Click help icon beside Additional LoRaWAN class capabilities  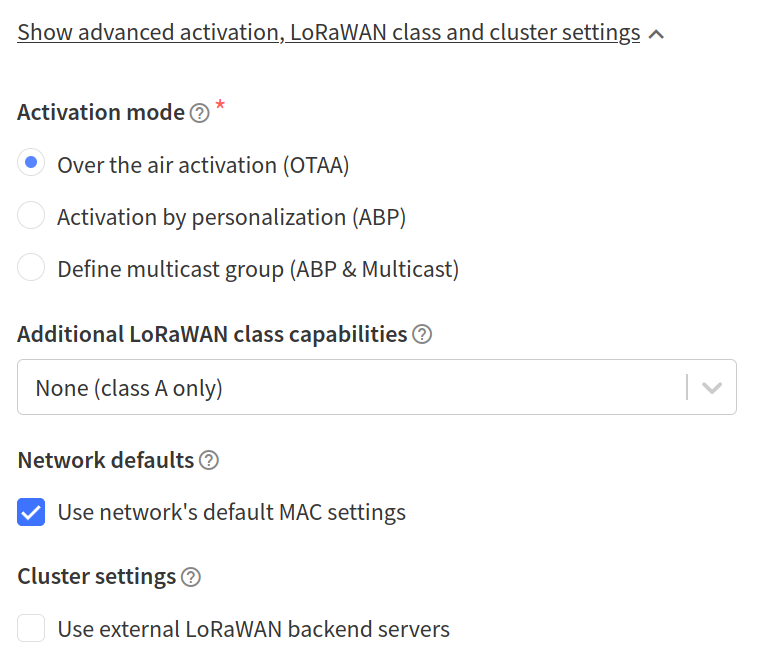[422, 335]
